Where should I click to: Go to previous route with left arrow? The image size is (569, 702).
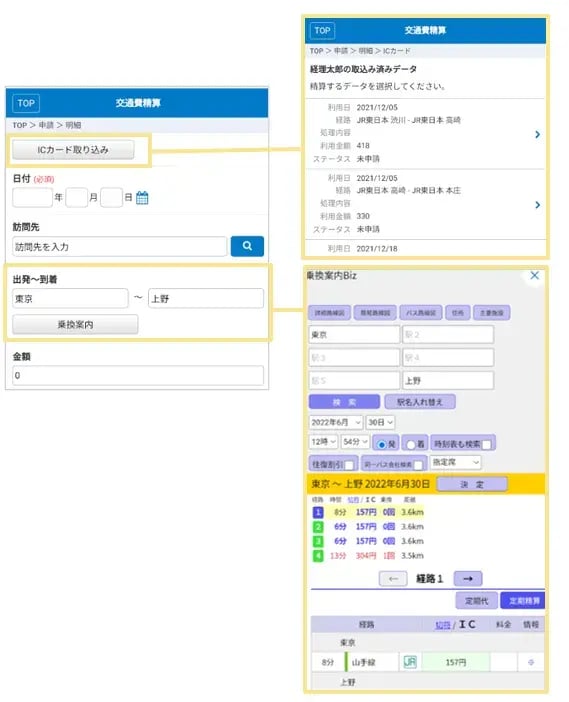pyautogui.click(x=393, y=578)
